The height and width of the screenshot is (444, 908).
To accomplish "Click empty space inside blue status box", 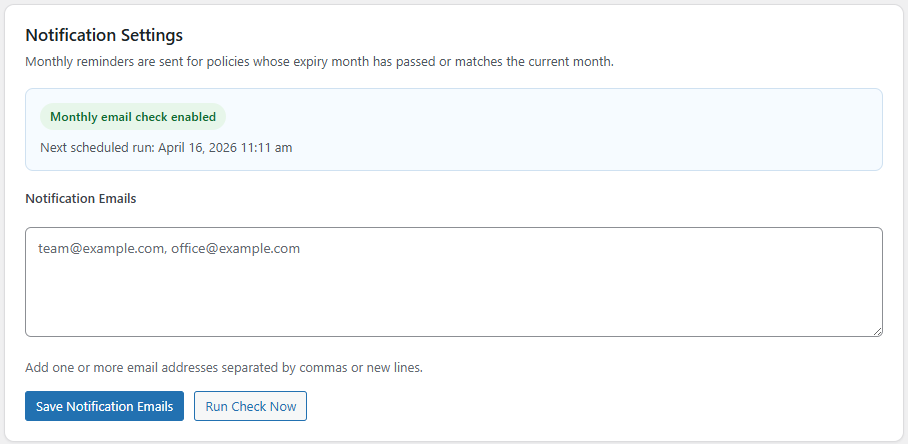I will [600, 130].
